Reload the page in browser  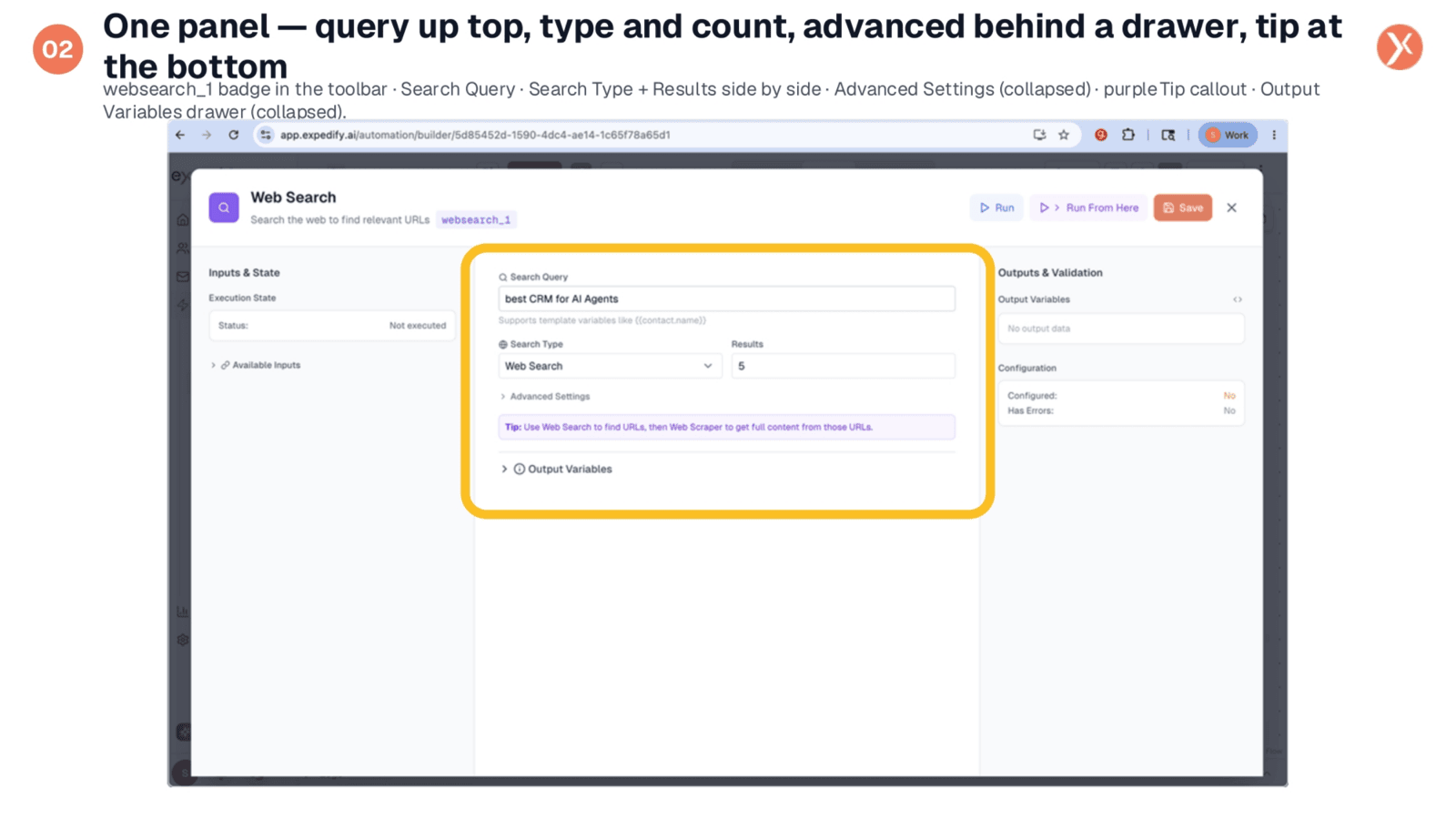click(234, 135)
